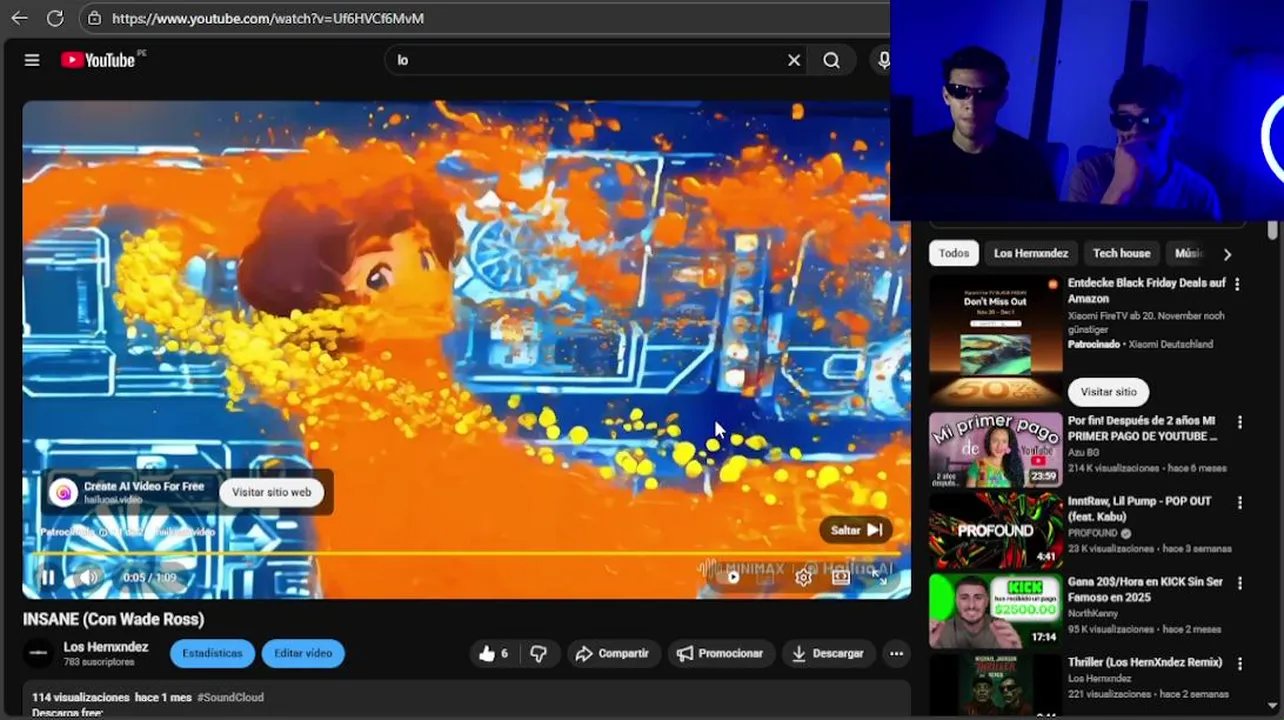The height and width of the screenshot is (720, 1284).
Task: Click the PROFOUND channel name
Action: click(1093, 533)
